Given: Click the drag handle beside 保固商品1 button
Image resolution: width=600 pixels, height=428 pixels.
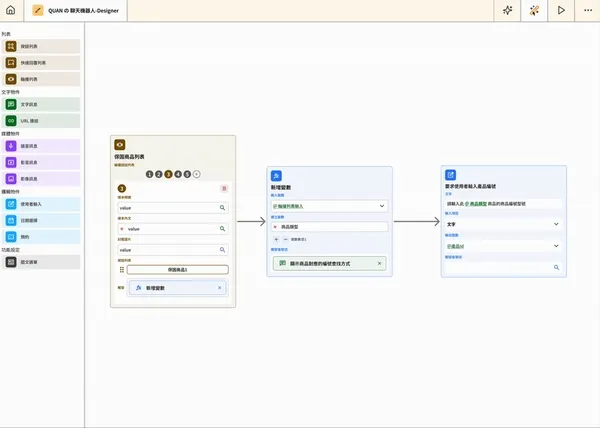Looking at the screenshot, I should [122, 270].
